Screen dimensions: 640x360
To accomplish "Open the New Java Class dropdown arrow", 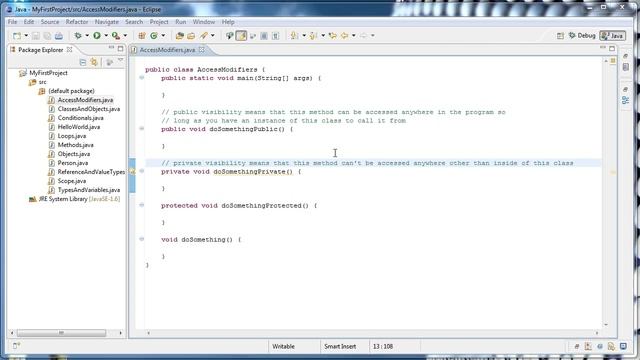I will point(163,36).
